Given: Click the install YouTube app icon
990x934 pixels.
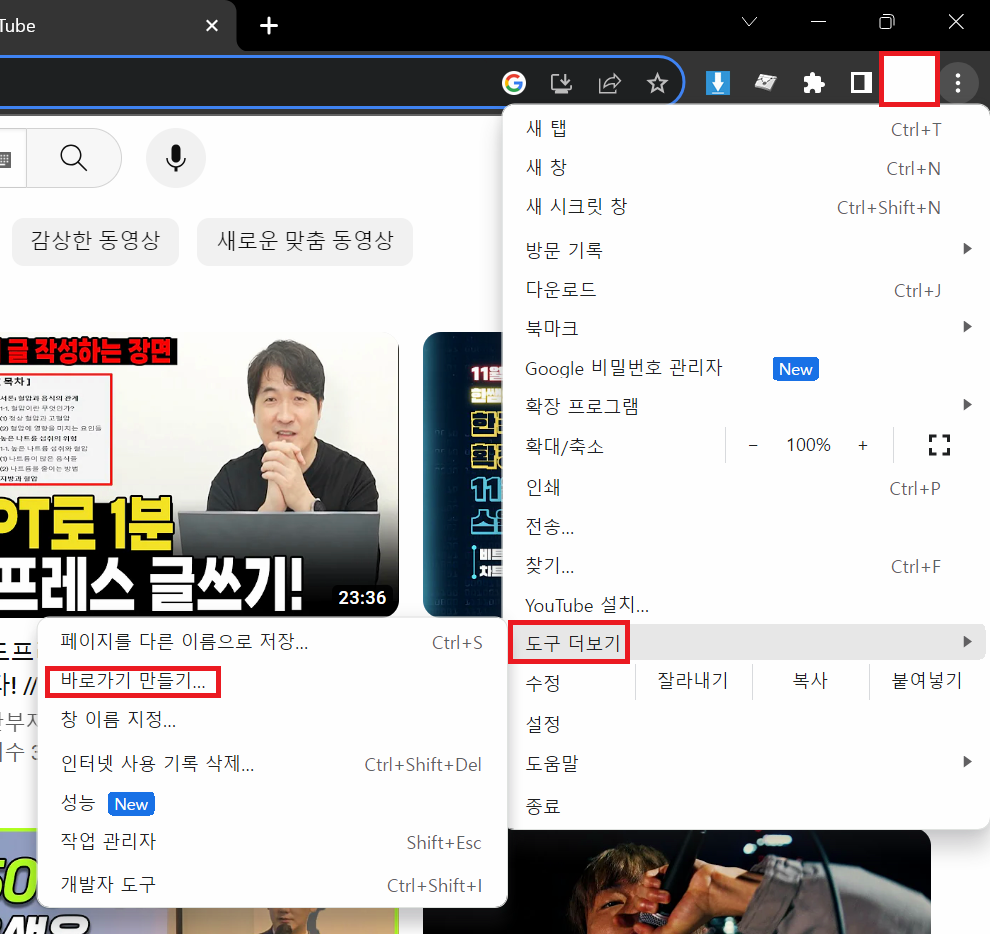Looking at the screenshot, I should pyautogui.click(x=561, y=84).
